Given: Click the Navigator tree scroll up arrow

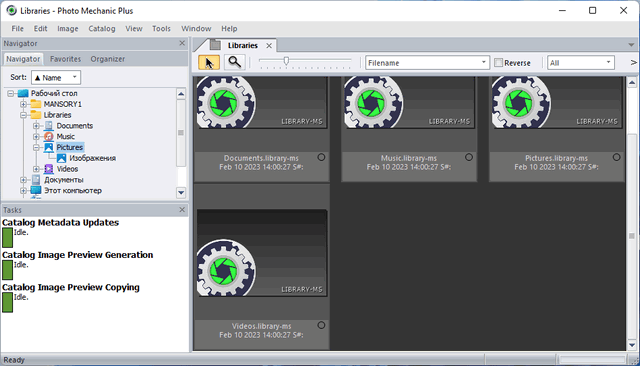Looking at the screenshot, I should tap(181, 94).
